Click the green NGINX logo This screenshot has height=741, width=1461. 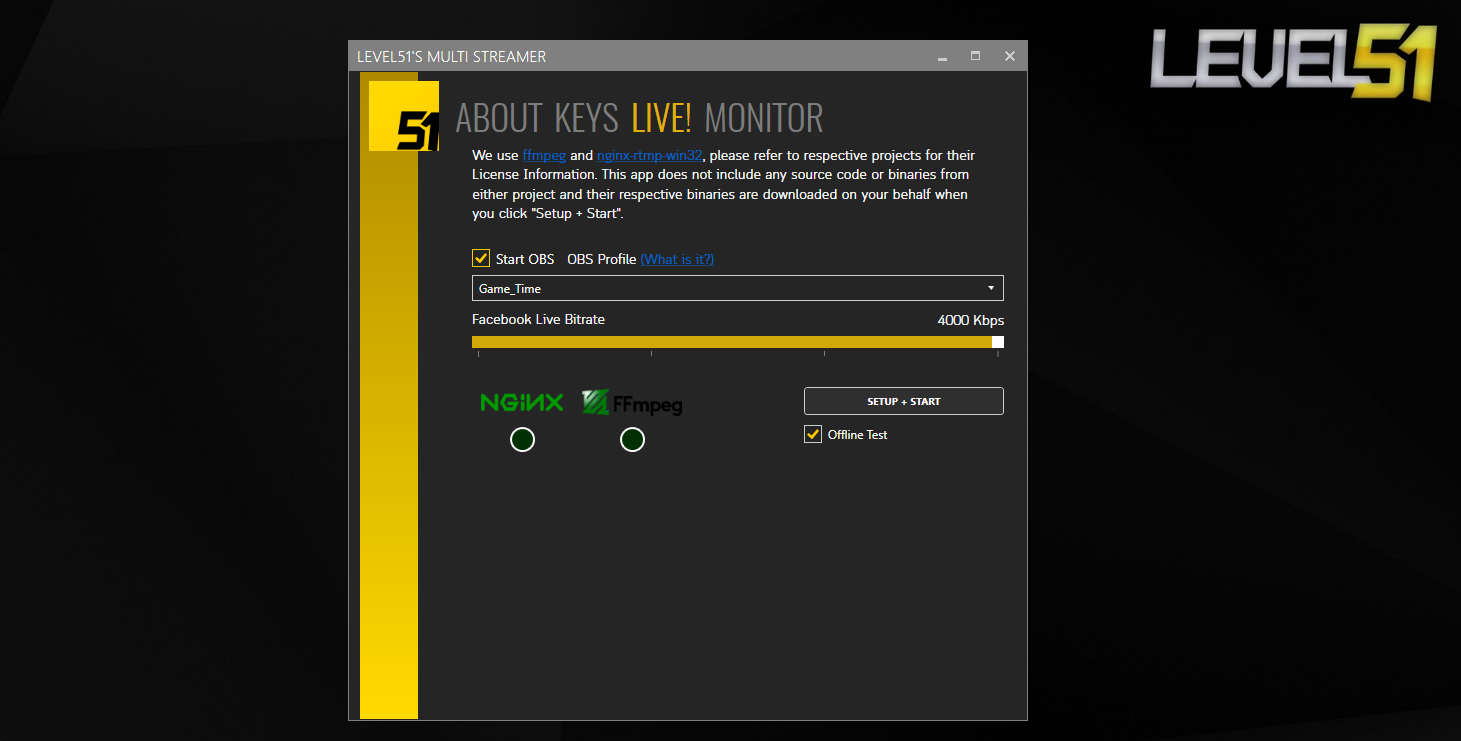coord(522,402)
